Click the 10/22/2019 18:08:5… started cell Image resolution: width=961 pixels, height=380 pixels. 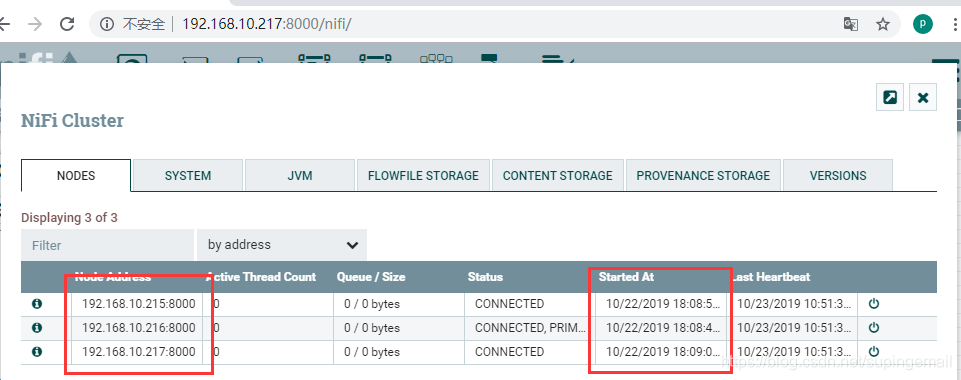tap(662, 304)
